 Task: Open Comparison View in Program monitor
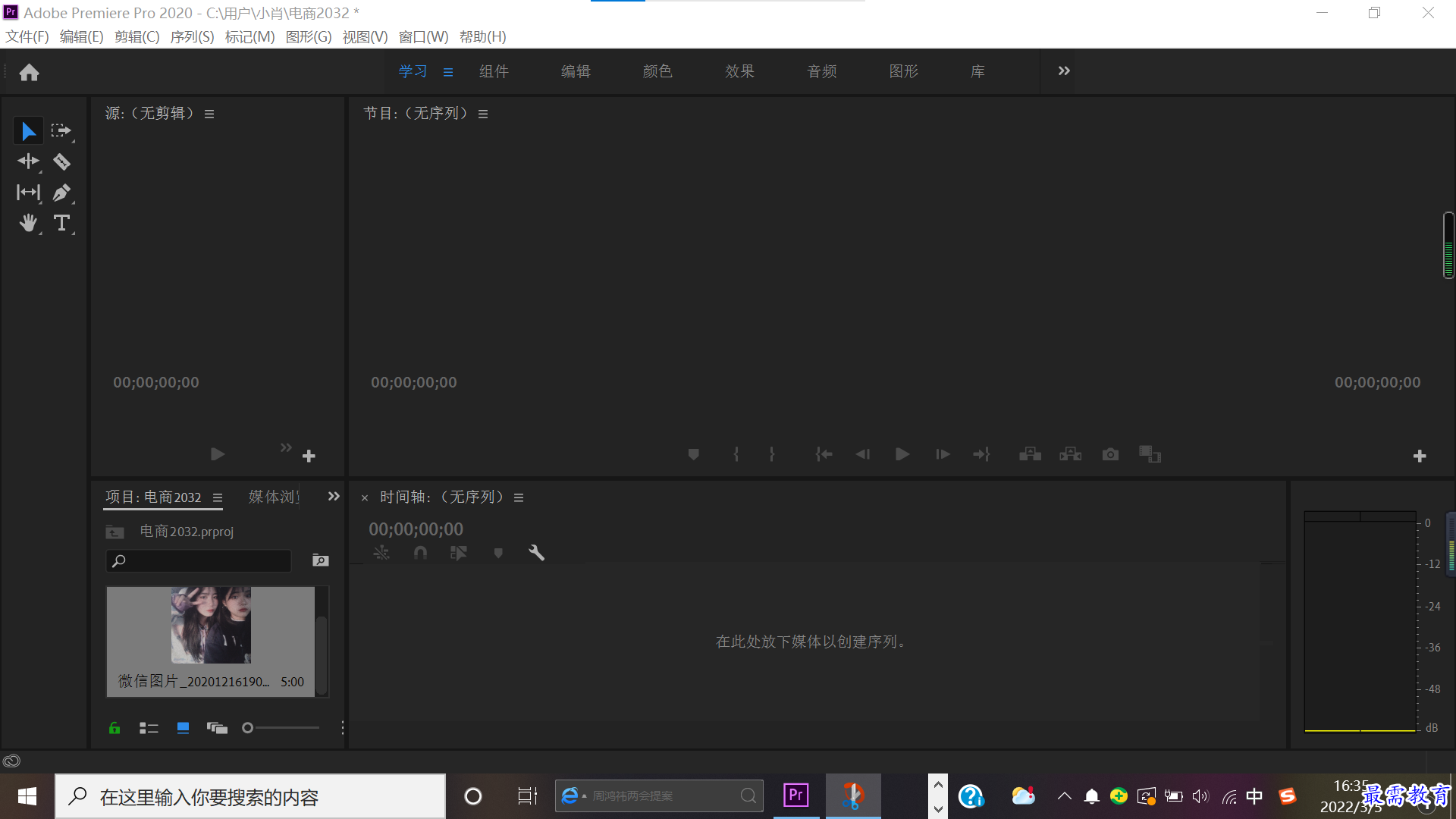1150,454
